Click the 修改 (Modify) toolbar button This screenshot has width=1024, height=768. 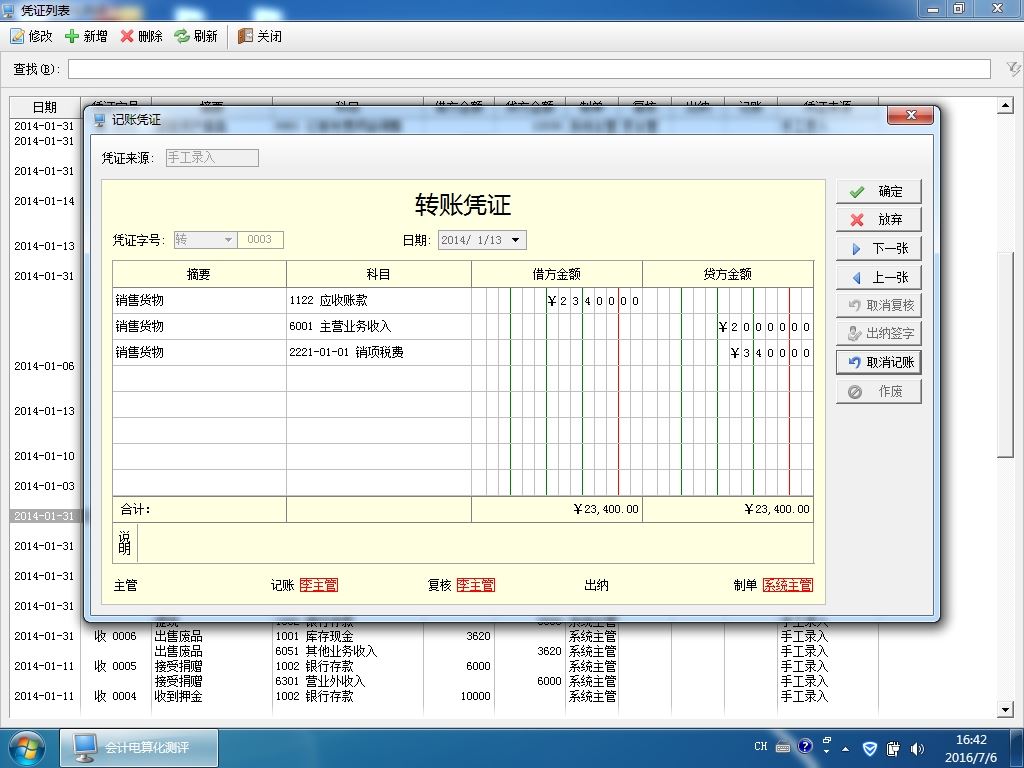point(31,36)
